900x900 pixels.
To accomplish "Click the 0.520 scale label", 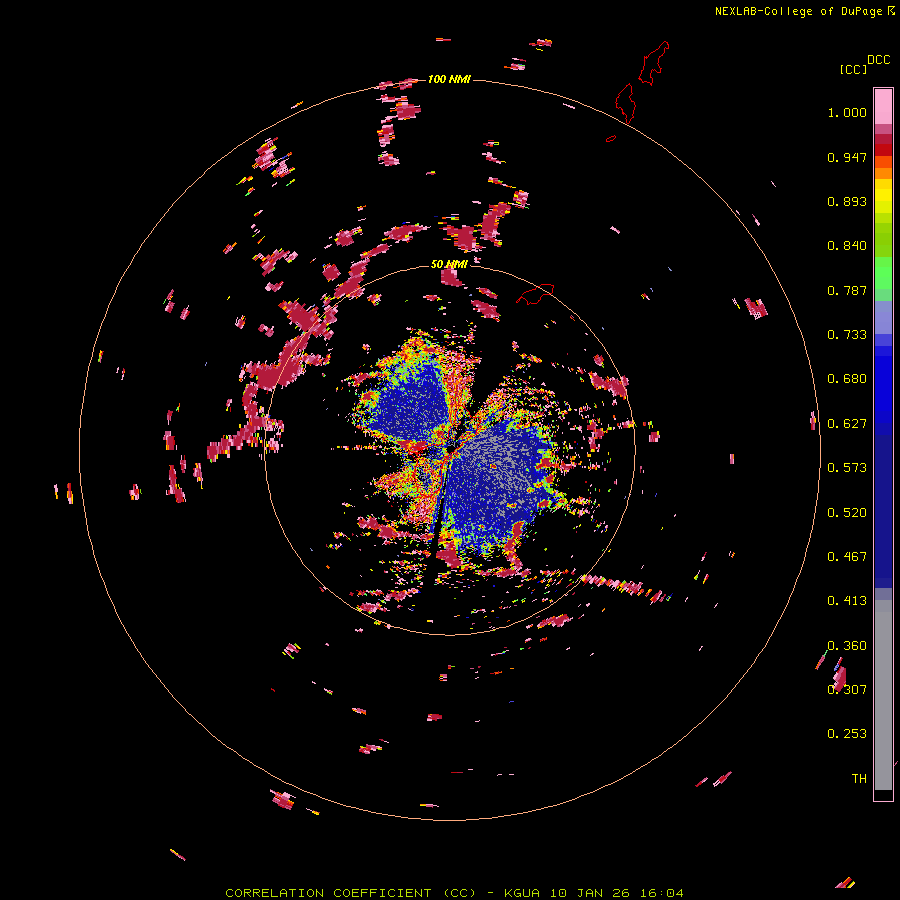I will [x=847, y=513].
